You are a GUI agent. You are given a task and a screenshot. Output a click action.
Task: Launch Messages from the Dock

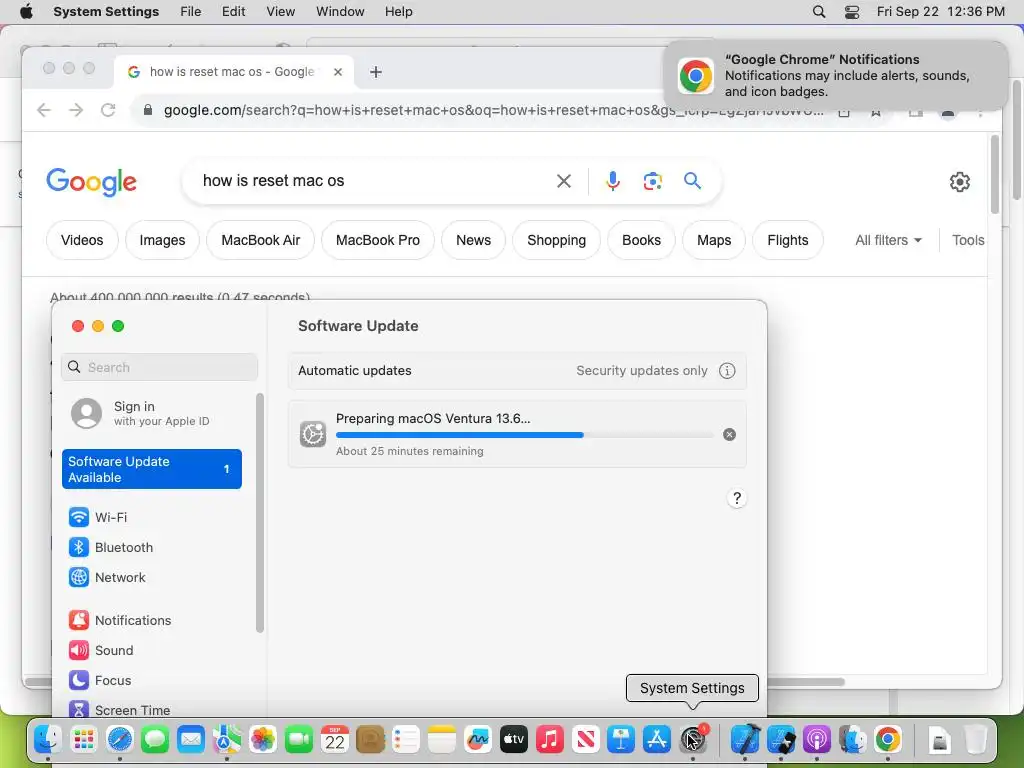click(155, 740)
